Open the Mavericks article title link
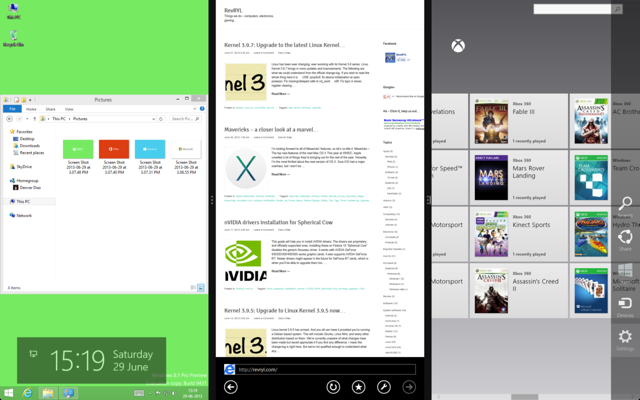Viewport: 640px width, 400px height. 271,129
